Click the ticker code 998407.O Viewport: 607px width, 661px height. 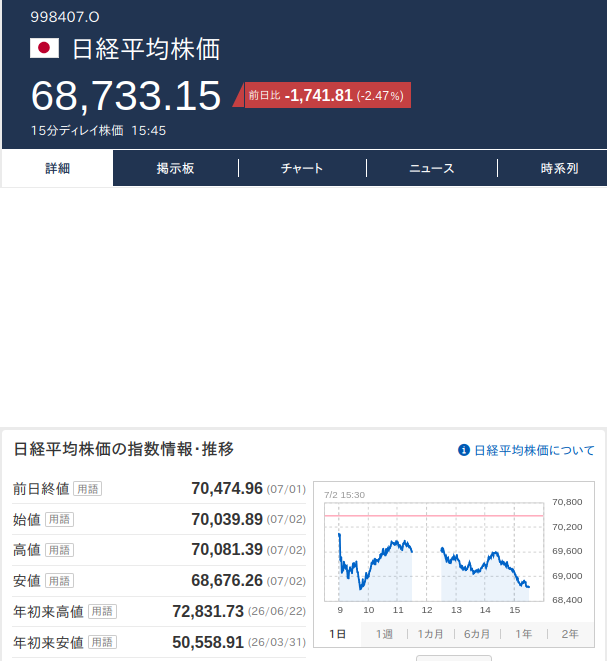(65, 17)
